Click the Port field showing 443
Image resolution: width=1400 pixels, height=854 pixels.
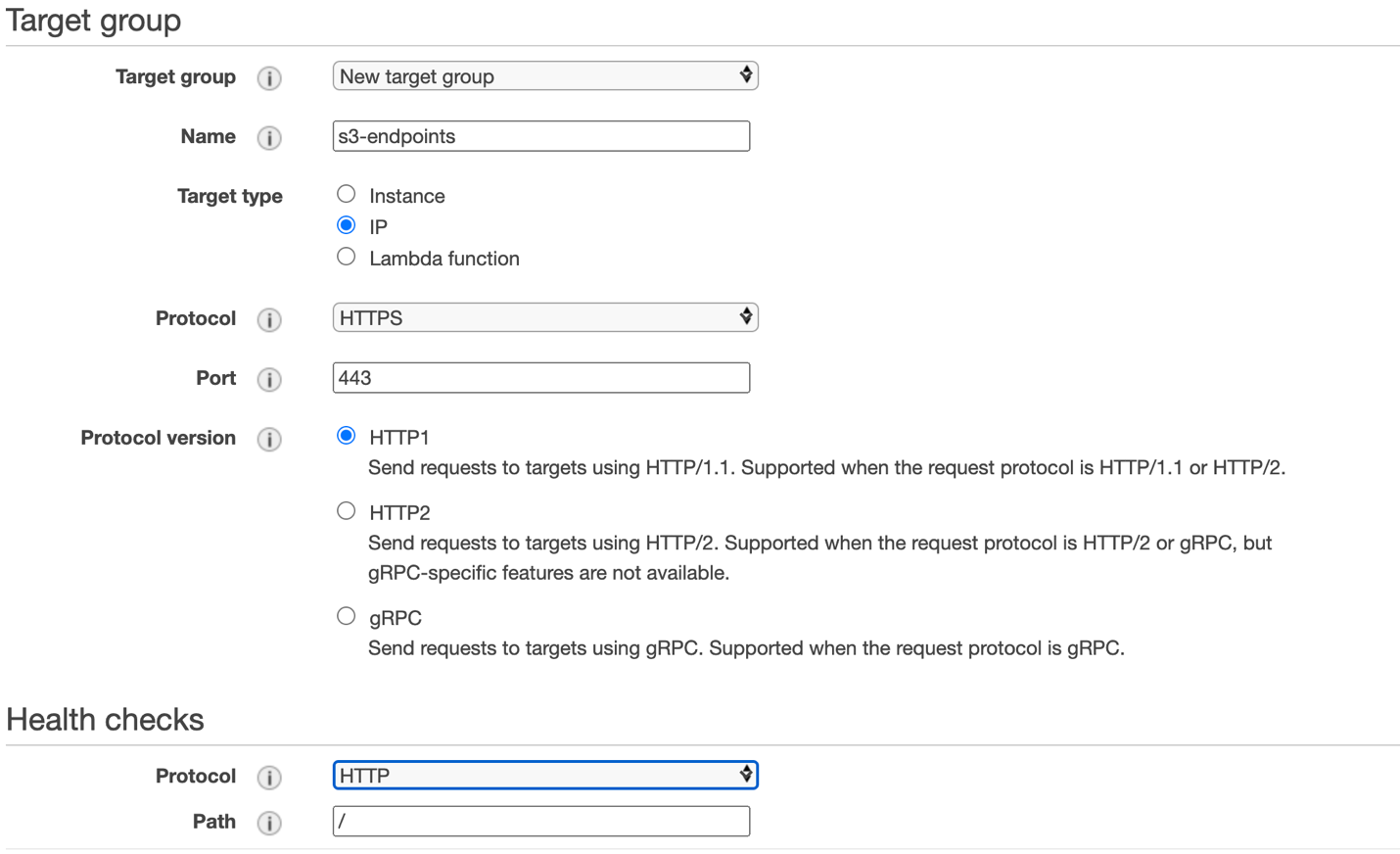pos(540,377)
